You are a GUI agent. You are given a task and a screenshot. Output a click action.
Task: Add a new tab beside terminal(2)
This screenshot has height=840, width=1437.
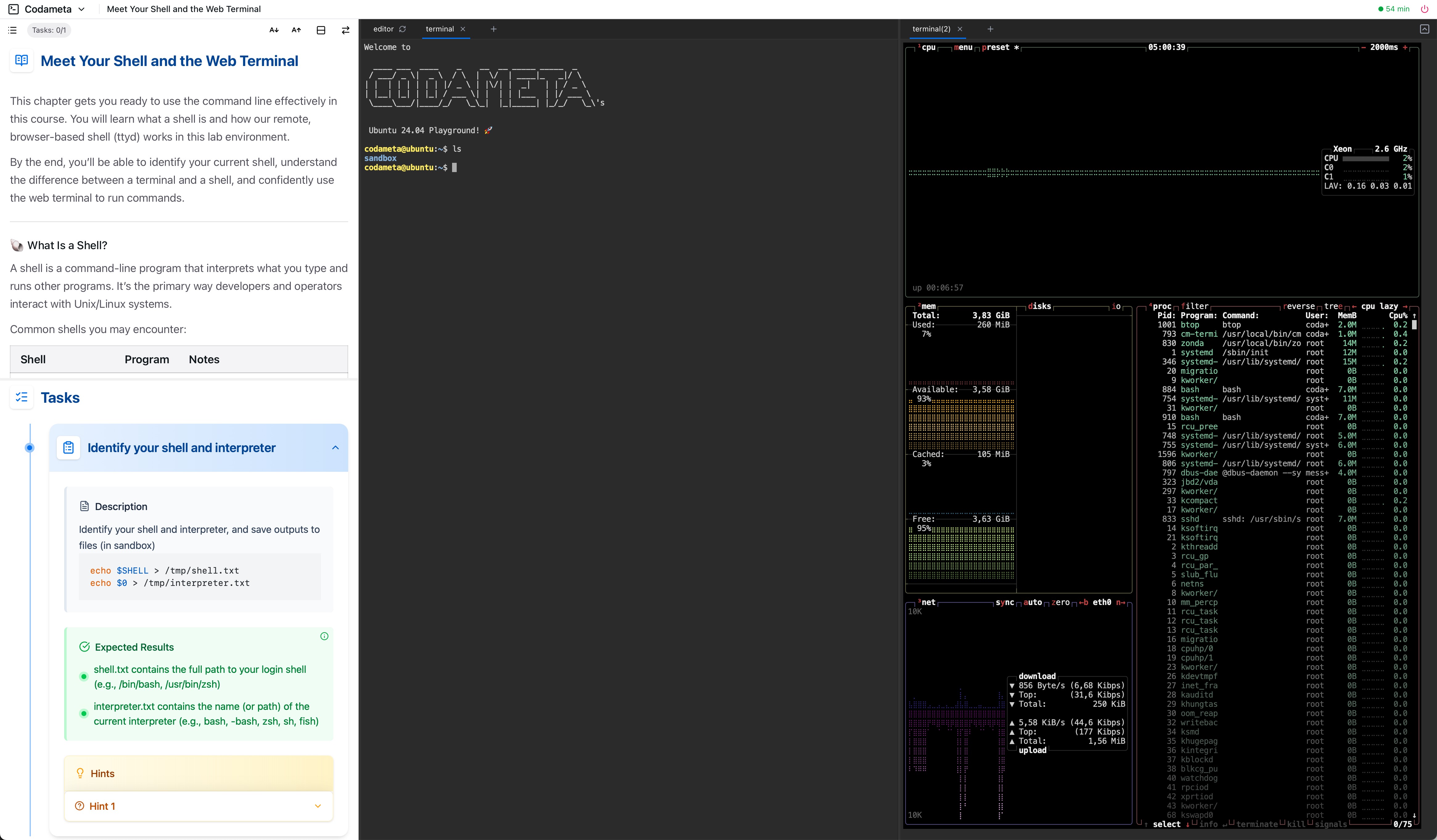coord(990,29)
